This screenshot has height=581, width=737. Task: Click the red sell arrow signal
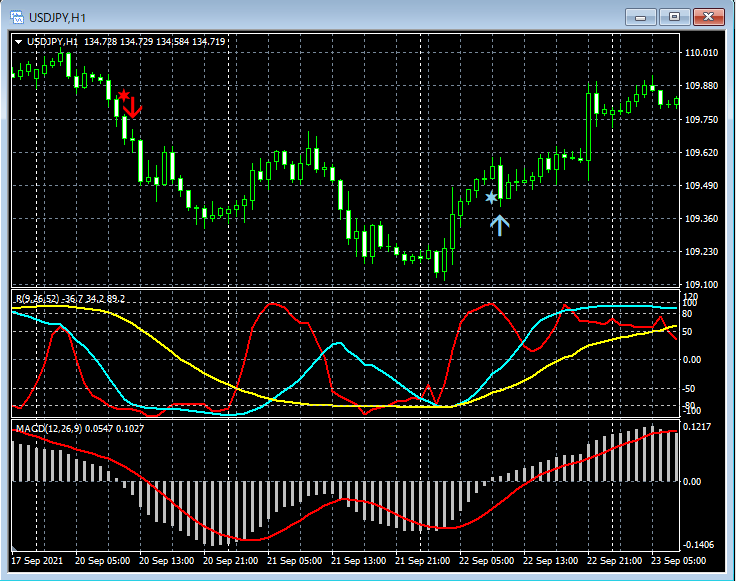coord(132,109)
